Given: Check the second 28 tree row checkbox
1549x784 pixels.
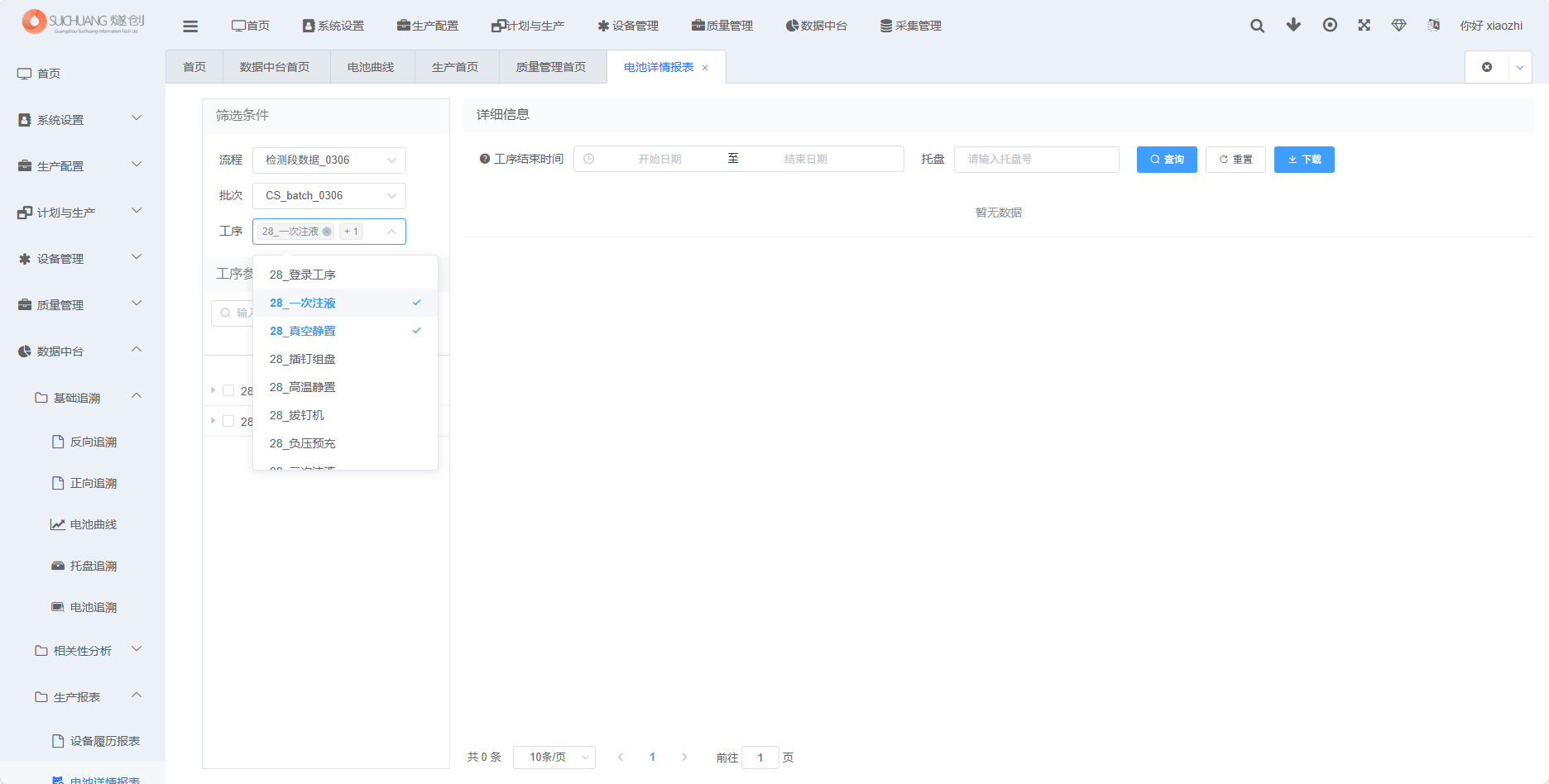Looking at the screenshot, I should click(x=228, y=421).
